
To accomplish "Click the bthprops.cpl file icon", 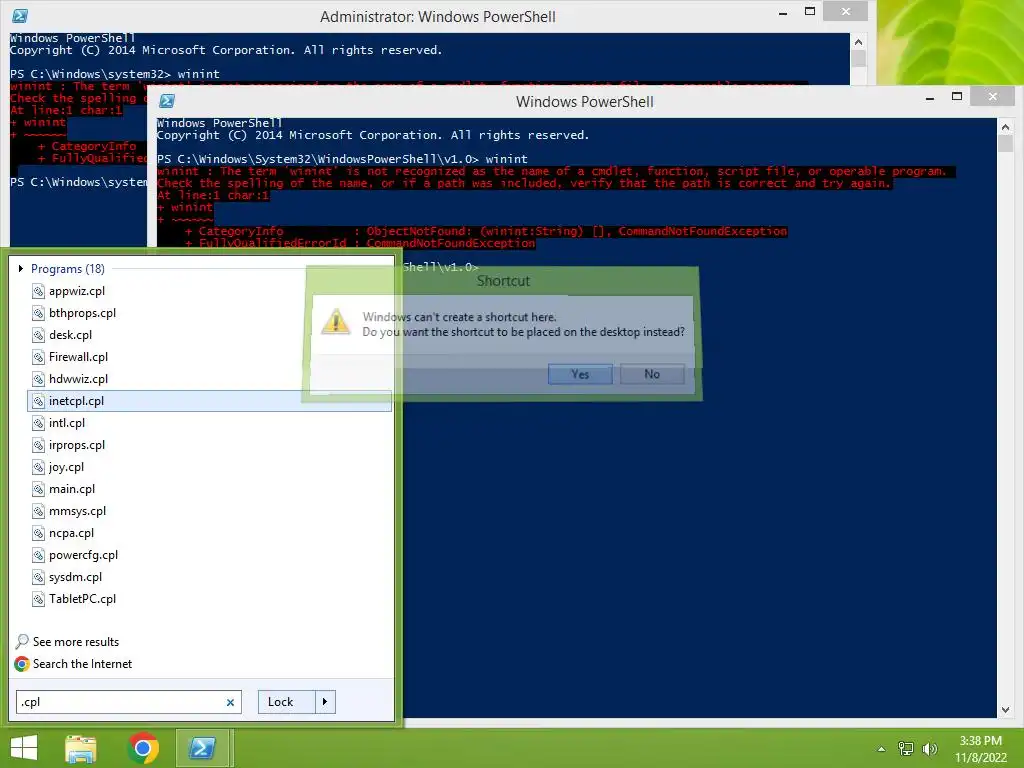I will pyautogui.click(x=39, y=313).
